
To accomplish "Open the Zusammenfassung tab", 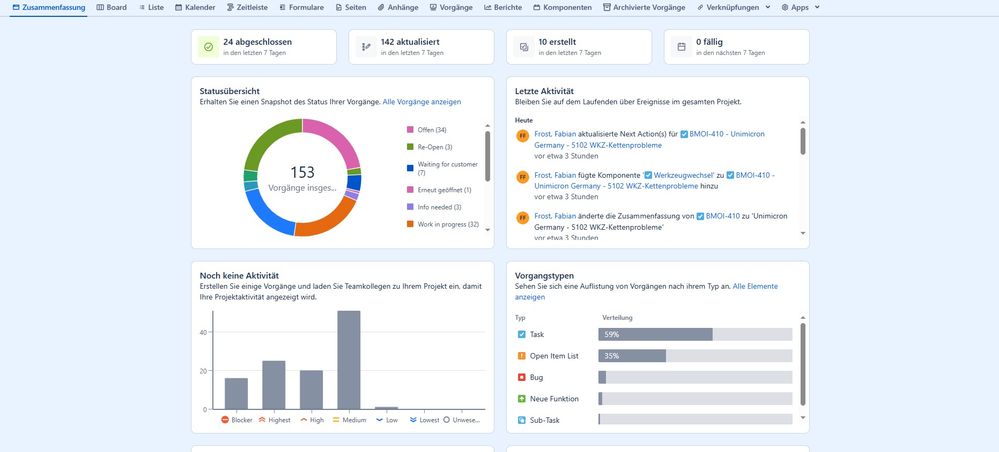I will point(49,8).
